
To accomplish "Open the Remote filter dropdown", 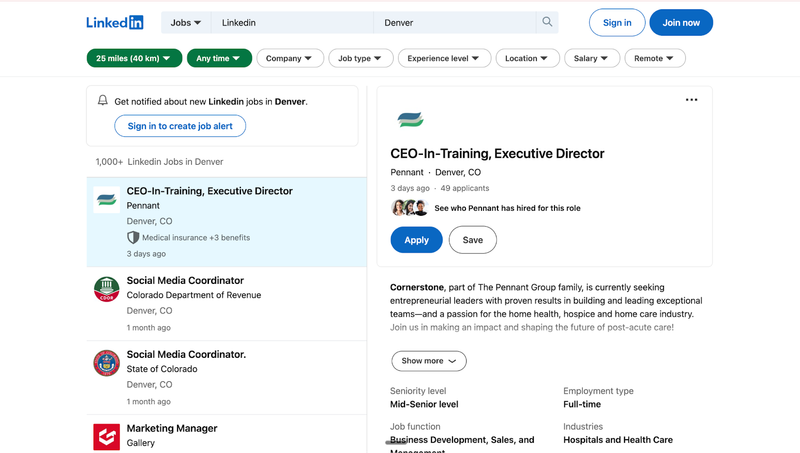I will click(x=654, y=59).
